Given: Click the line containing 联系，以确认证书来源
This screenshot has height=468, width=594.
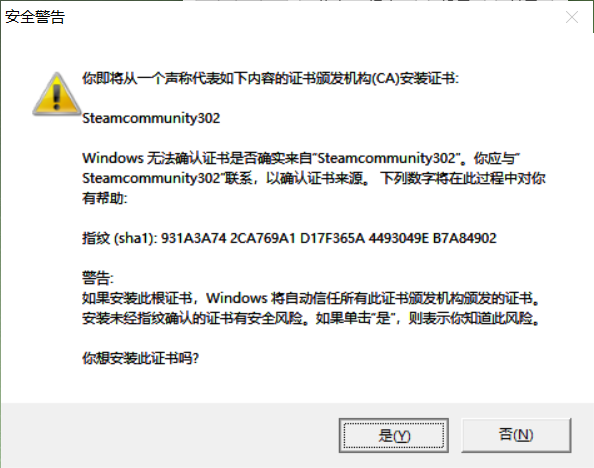Looking at the screenshot, I should pyautogui.click(x=314, y=178).
